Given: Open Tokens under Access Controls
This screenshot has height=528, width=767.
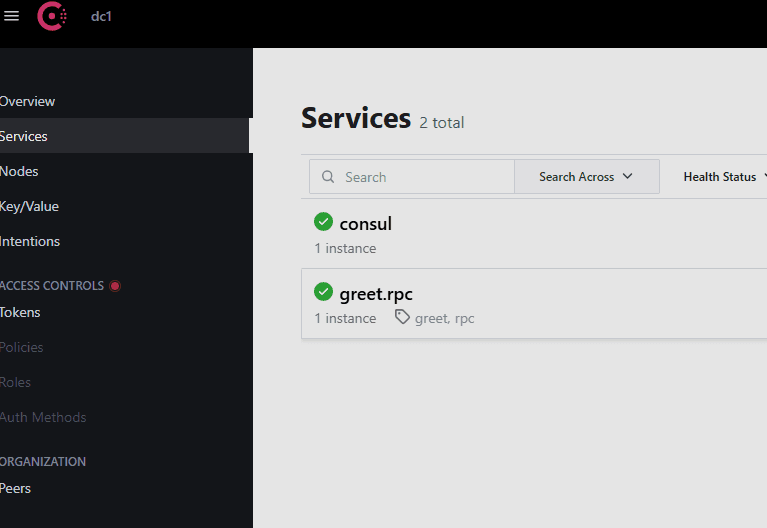Looking at the screenshot, I should [21, 312].
